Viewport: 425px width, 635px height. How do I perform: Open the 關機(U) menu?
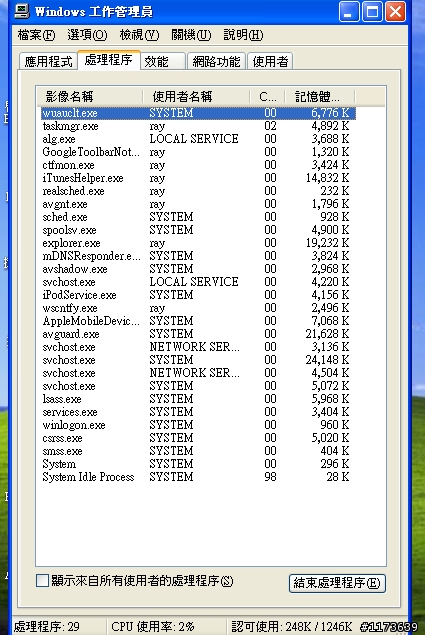click(191, 35)
